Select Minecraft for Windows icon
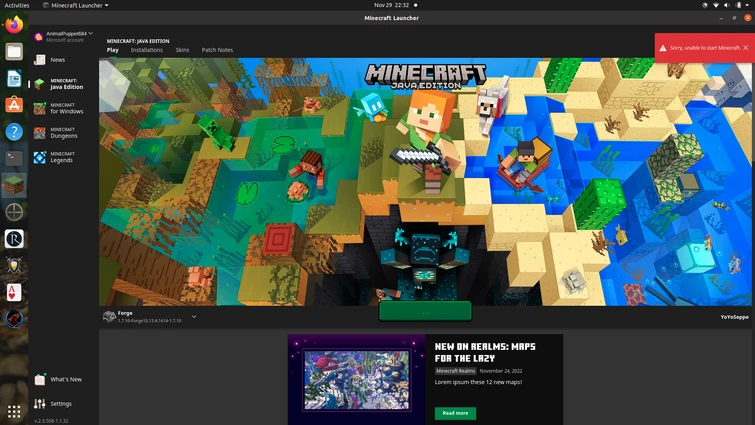Screen dimensions: 755x425 [39, 108]
